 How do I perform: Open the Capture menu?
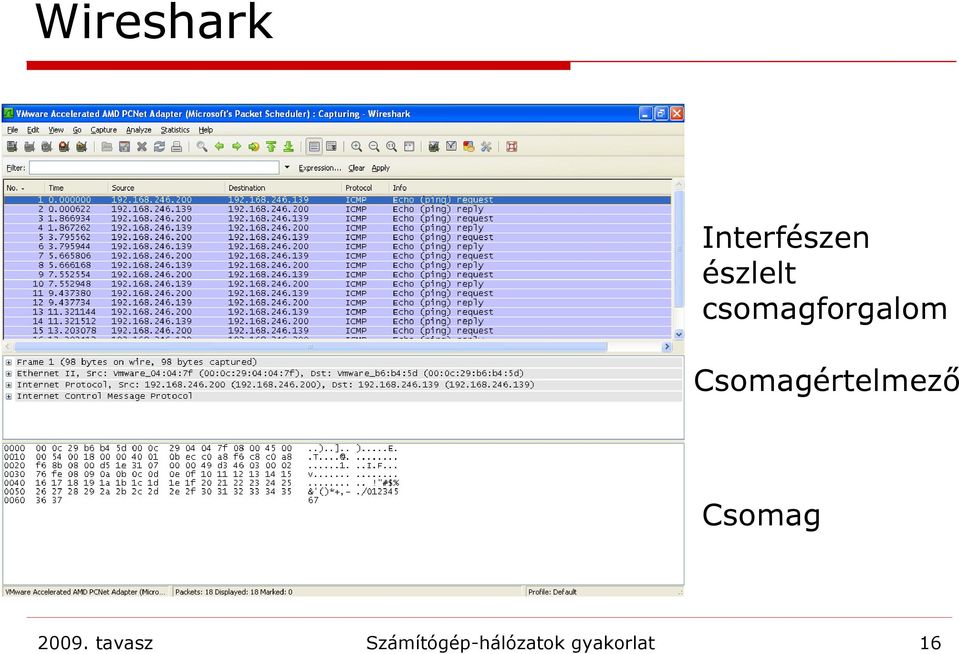[103, 130]
